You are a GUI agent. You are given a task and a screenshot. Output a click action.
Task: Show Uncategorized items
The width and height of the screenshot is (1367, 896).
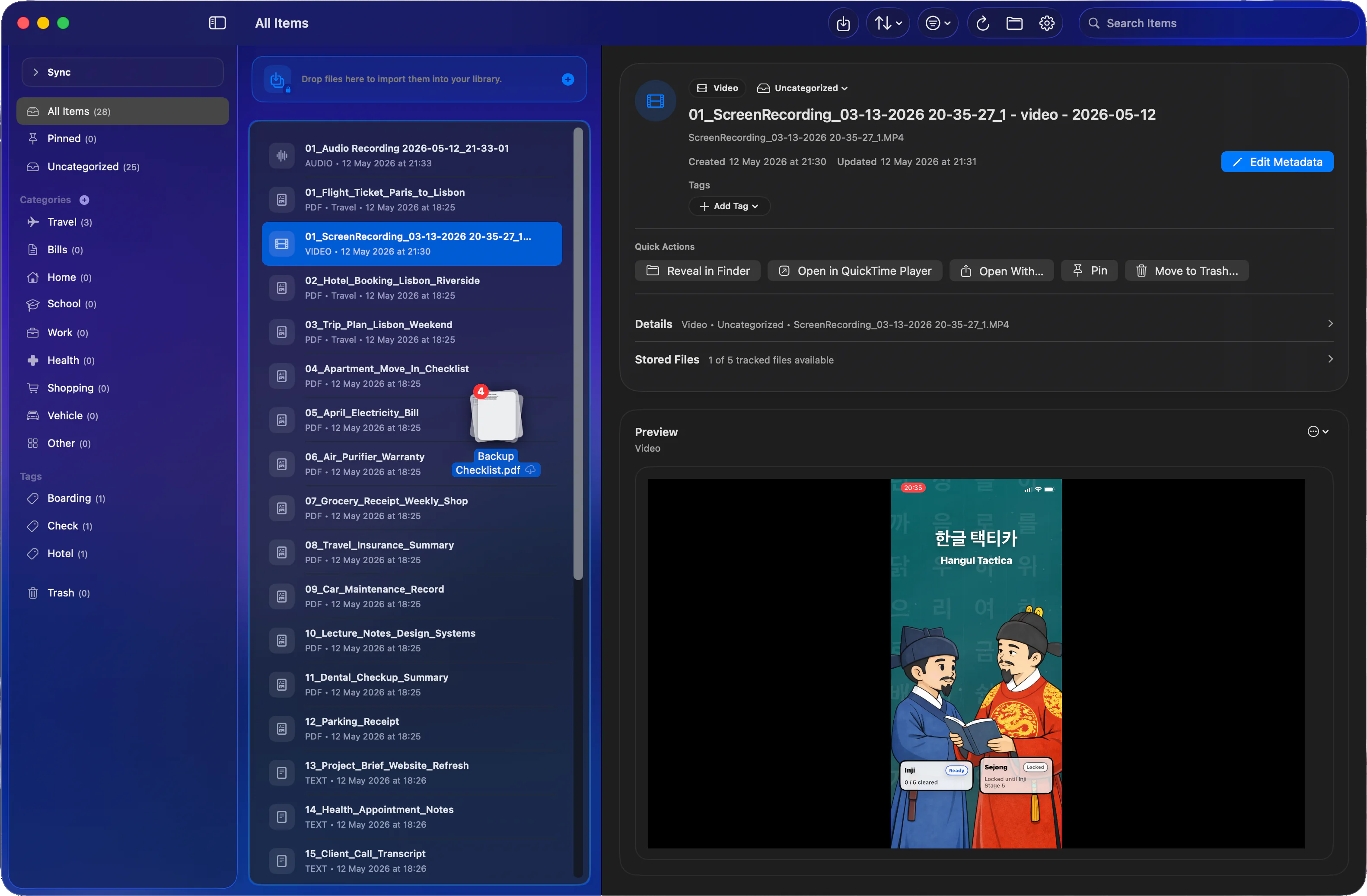tap(122, 166)
